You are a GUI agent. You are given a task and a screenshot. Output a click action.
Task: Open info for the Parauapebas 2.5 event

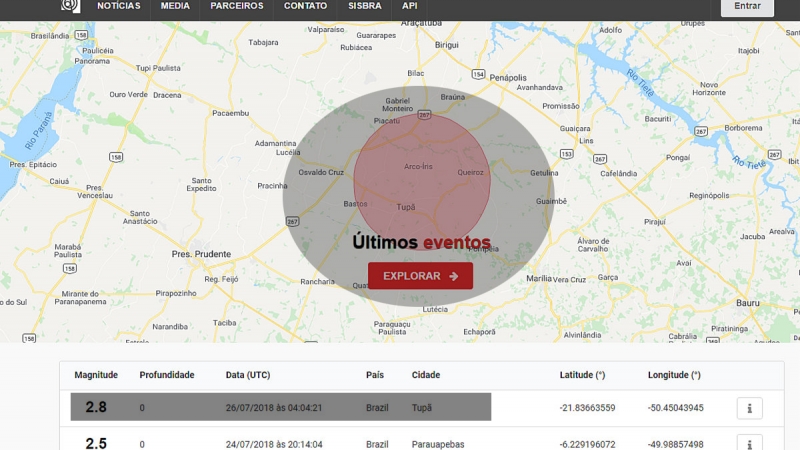pos(749,442)
